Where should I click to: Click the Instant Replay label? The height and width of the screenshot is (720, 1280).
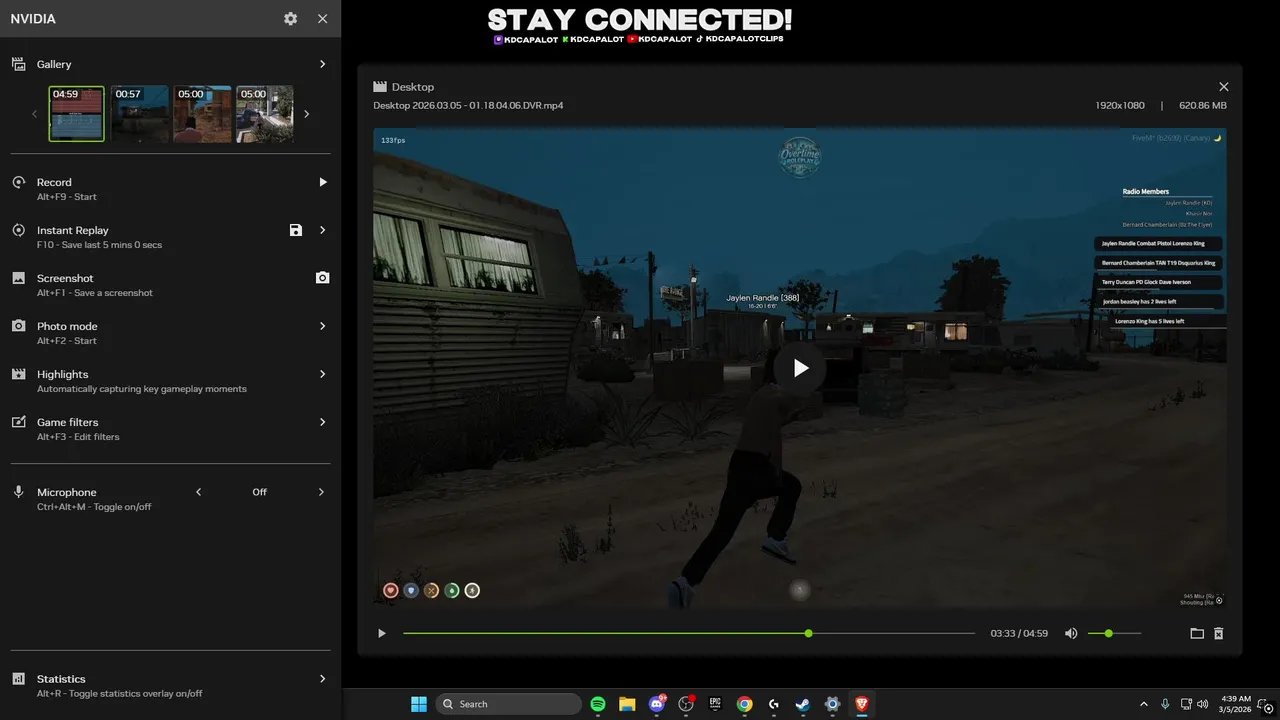click(73, 230)
